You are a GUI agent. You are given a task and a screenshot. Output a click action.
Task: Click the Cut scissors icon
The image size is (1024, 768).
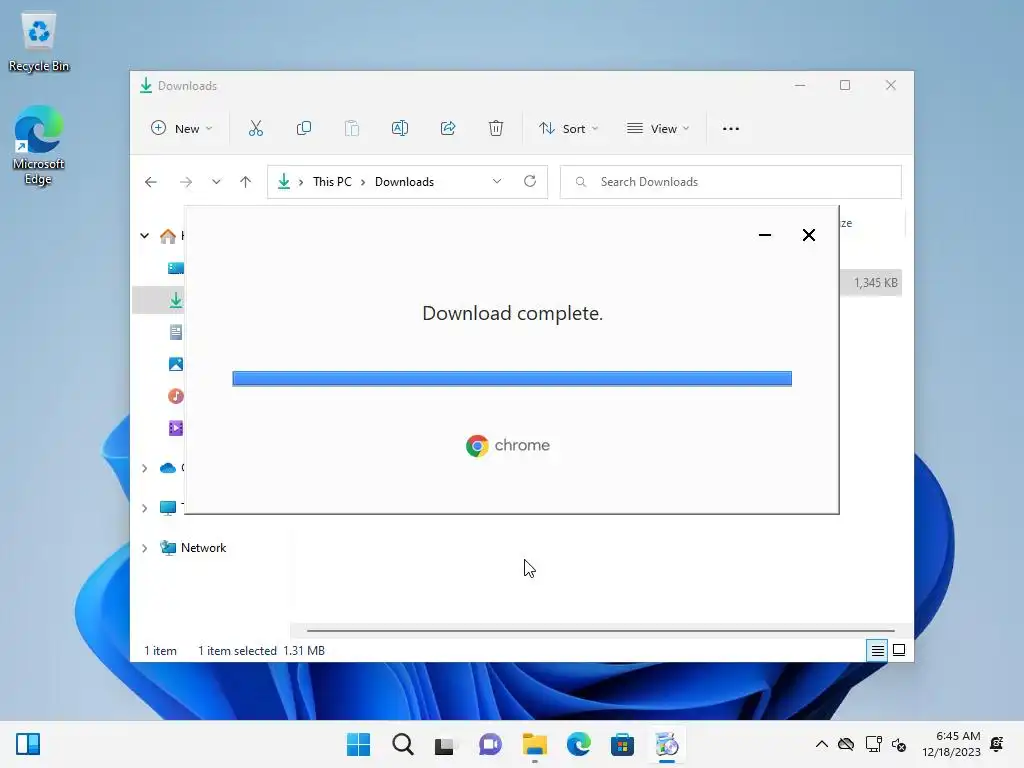tap(255, 129)
